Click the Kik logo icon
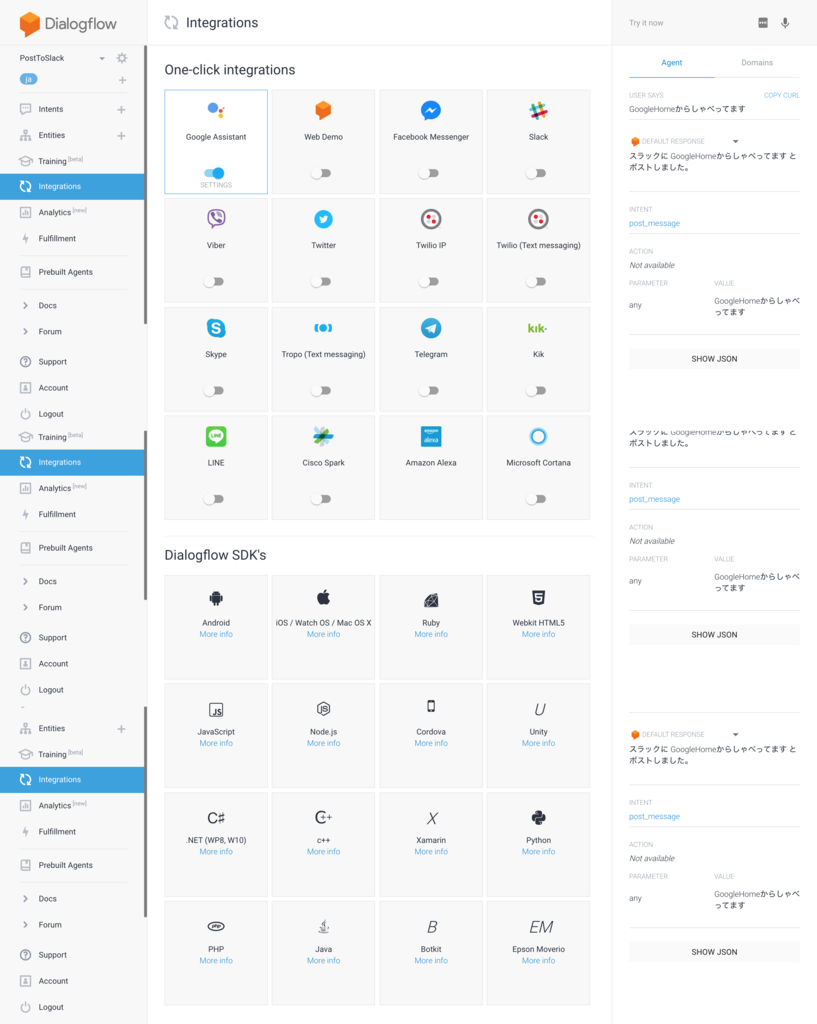The width and height of the screenshot is (817, 1024). pyautogui.click(x=537, y=328)
